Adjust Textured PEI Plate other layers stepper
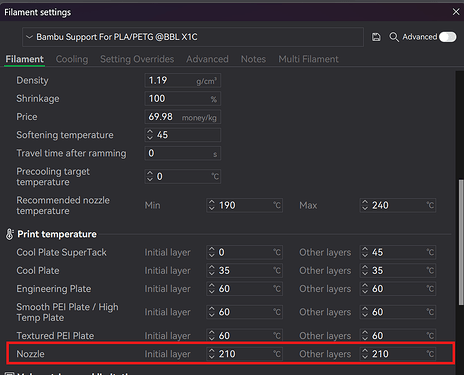This screenshot has height=375, width=464. tap(365, 335)
